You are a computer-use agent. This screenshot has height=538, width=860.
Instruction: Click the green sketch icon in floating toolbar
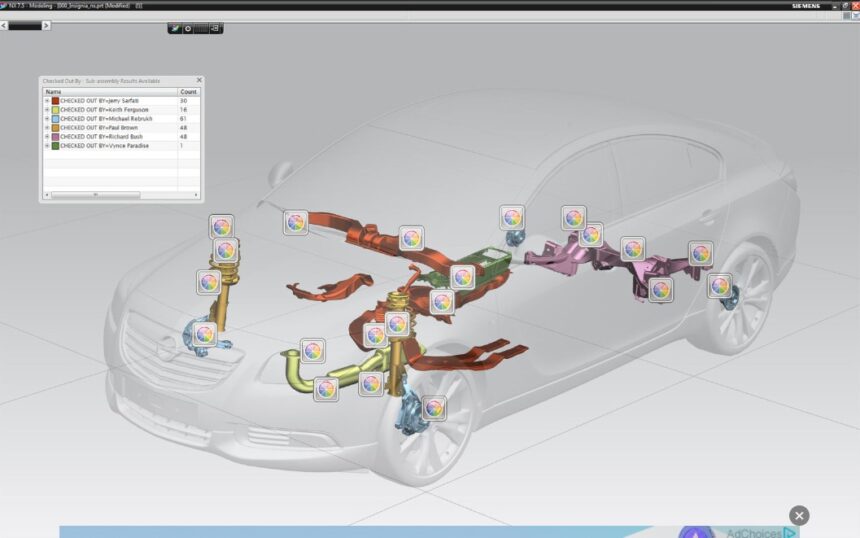[x=175, y=29]
